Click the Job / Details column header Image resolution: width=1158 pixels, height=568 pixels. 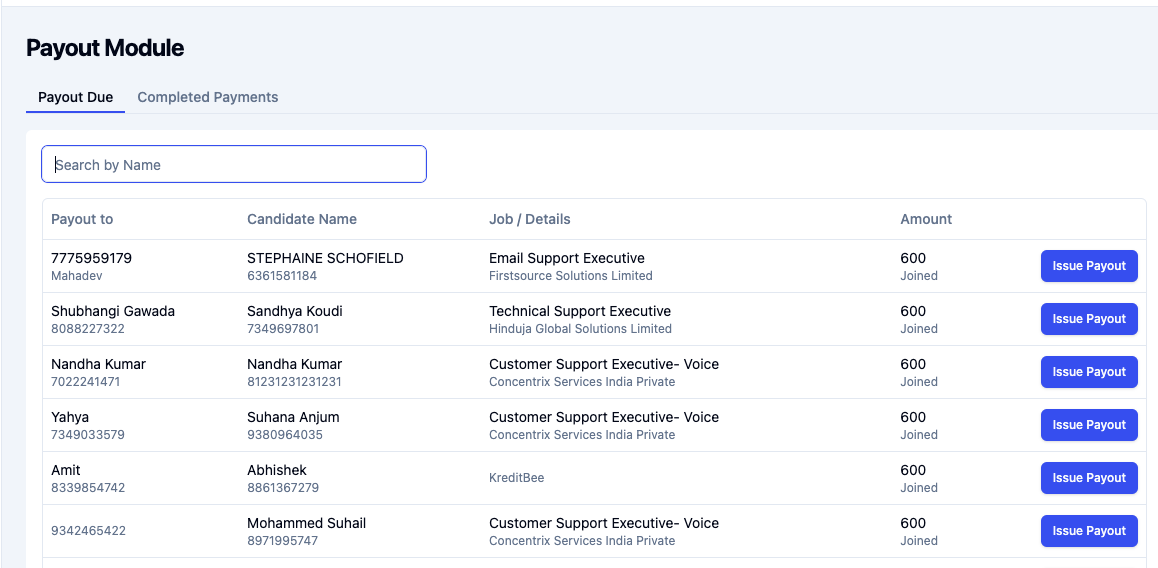tap(529, 219)
